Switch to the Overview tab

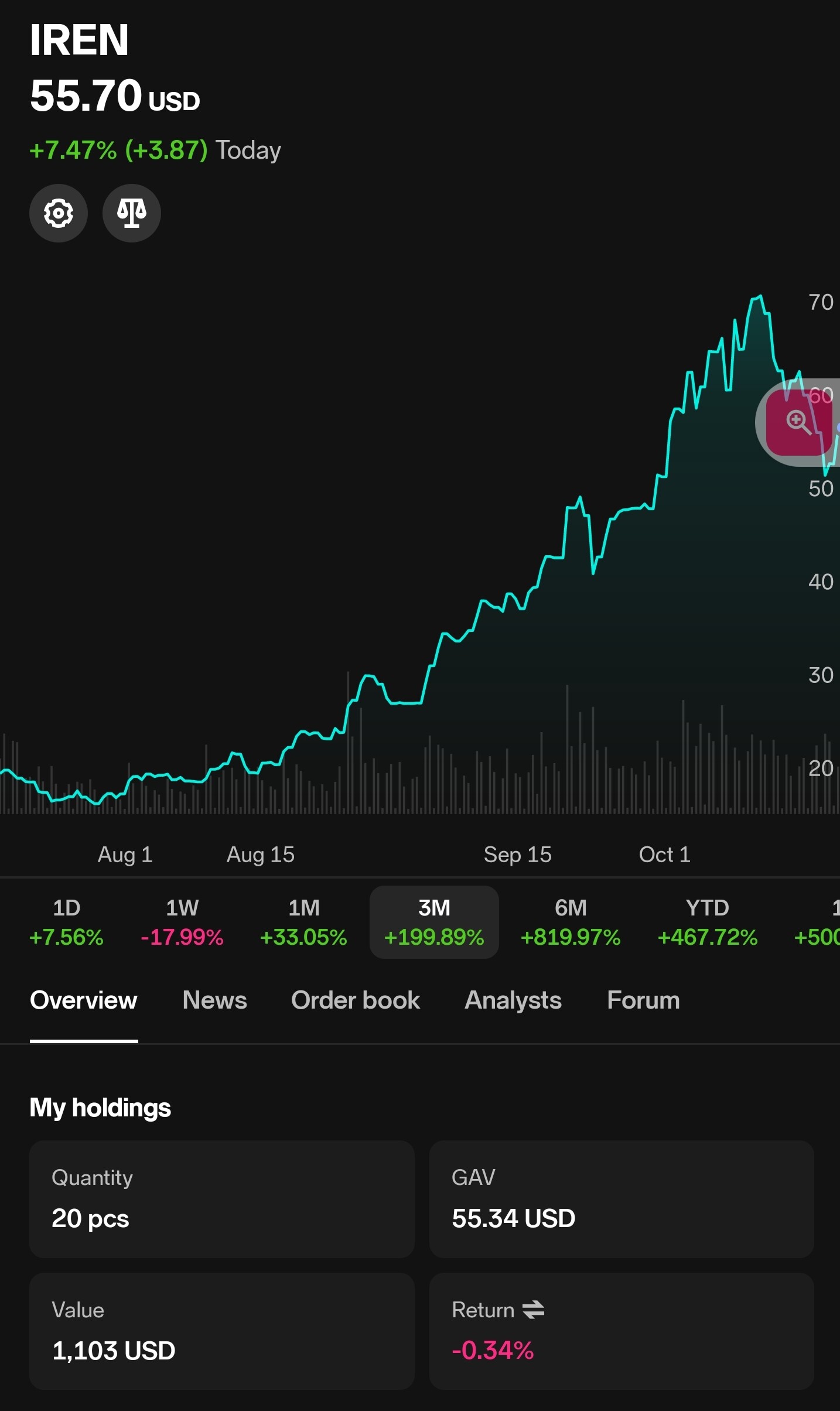[x=84, y=1000]
